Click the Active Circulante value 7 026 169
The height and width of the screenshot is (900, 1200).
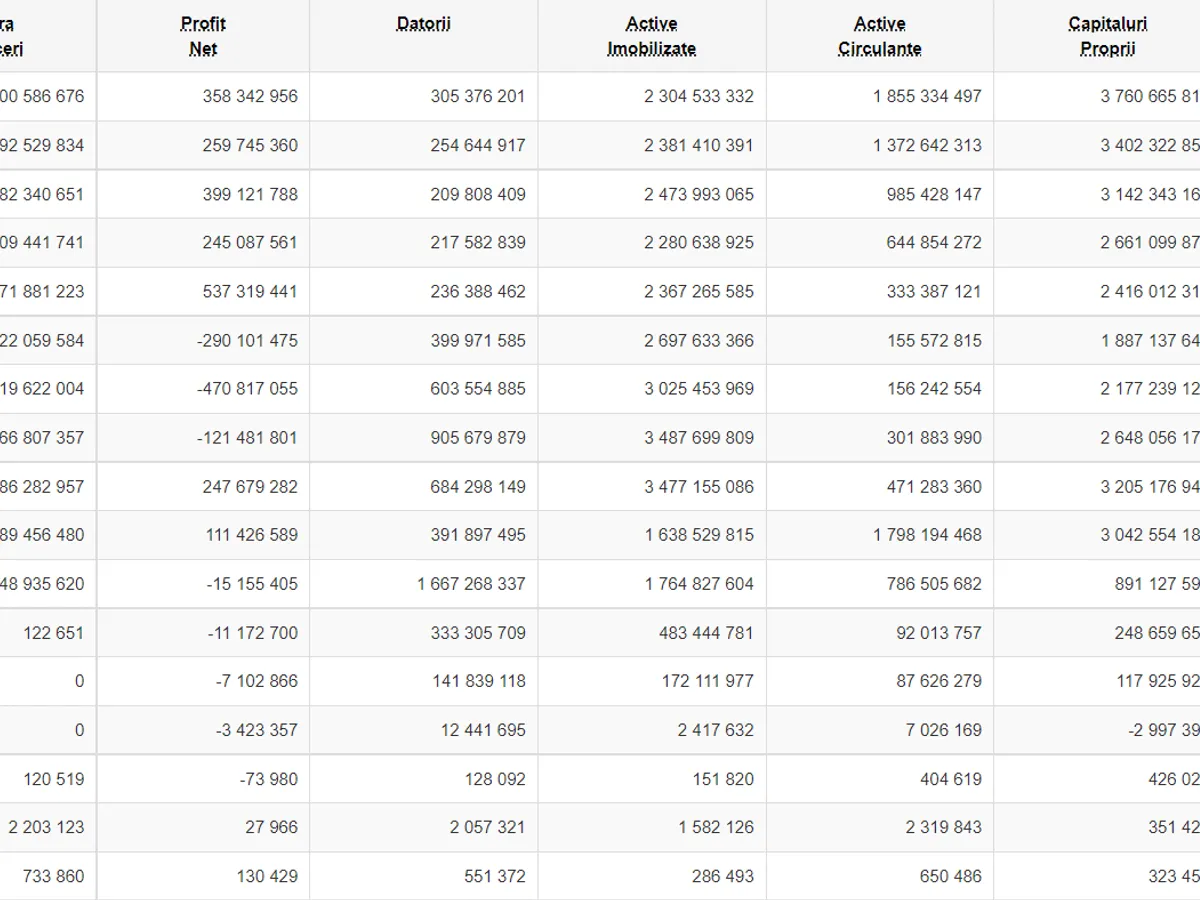943,730
